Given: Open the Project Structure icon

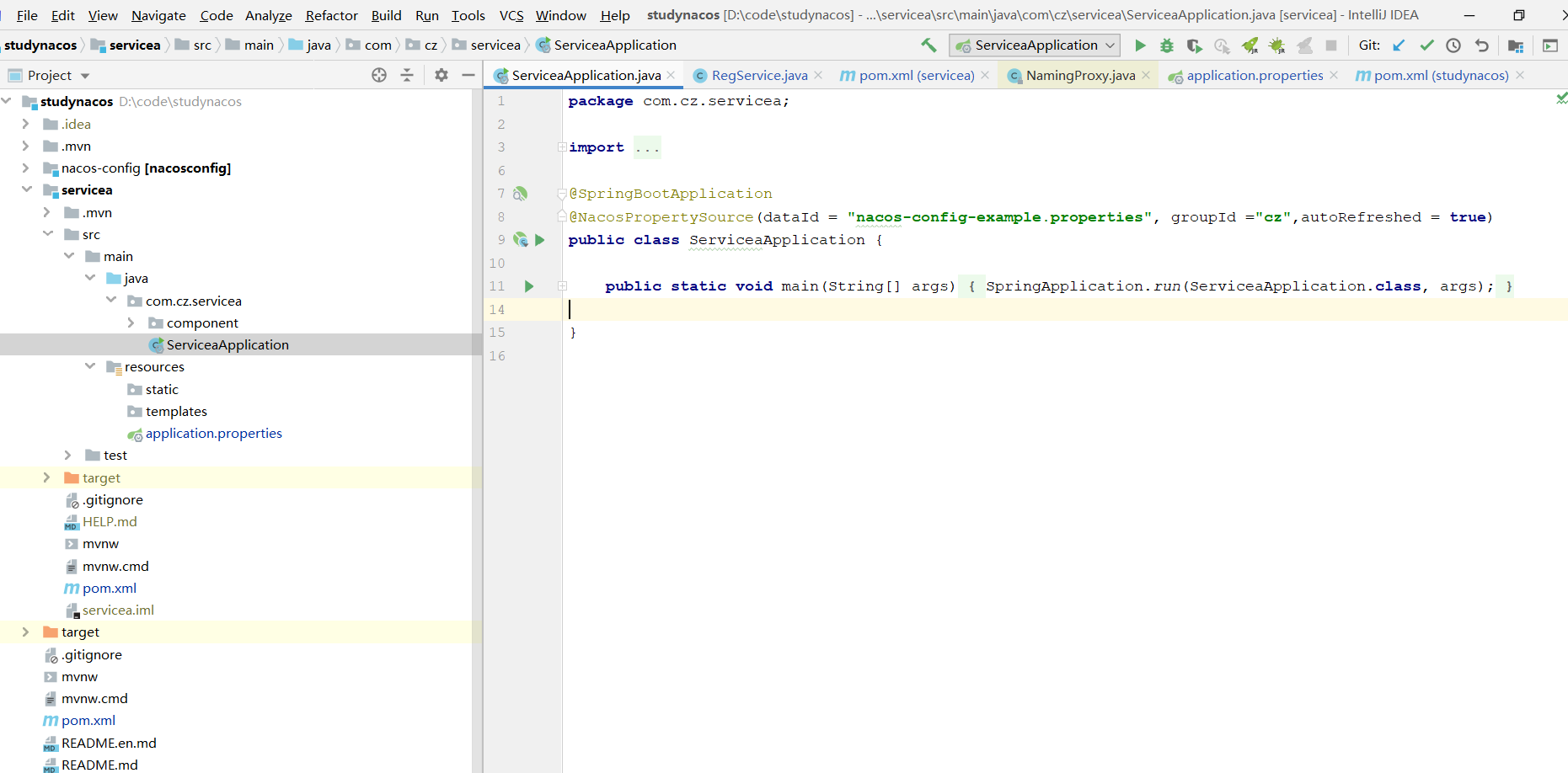Looking at the screenshot, I should (1516, 45).
